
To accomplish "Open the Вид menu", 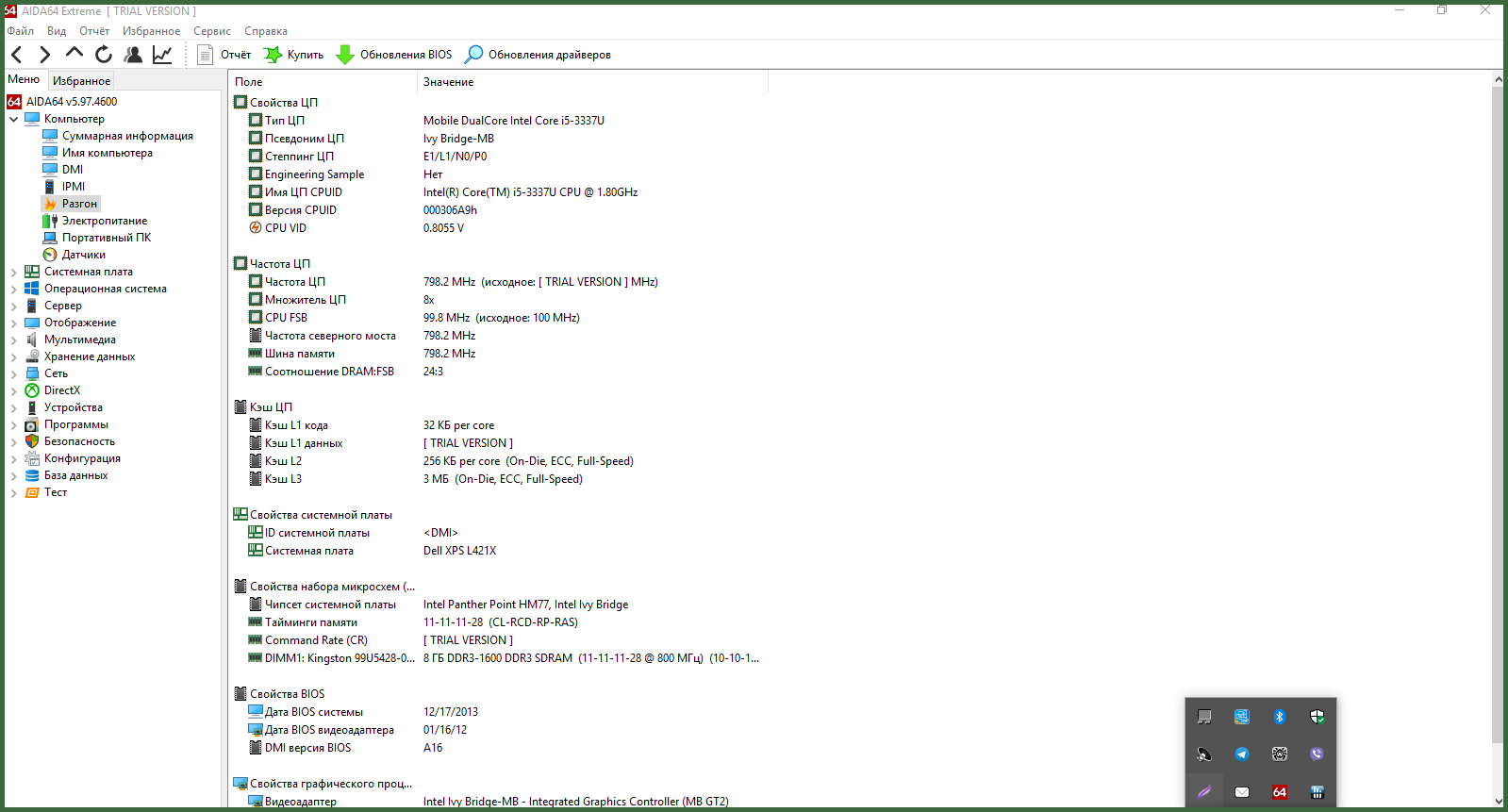I will coord(57,31).
